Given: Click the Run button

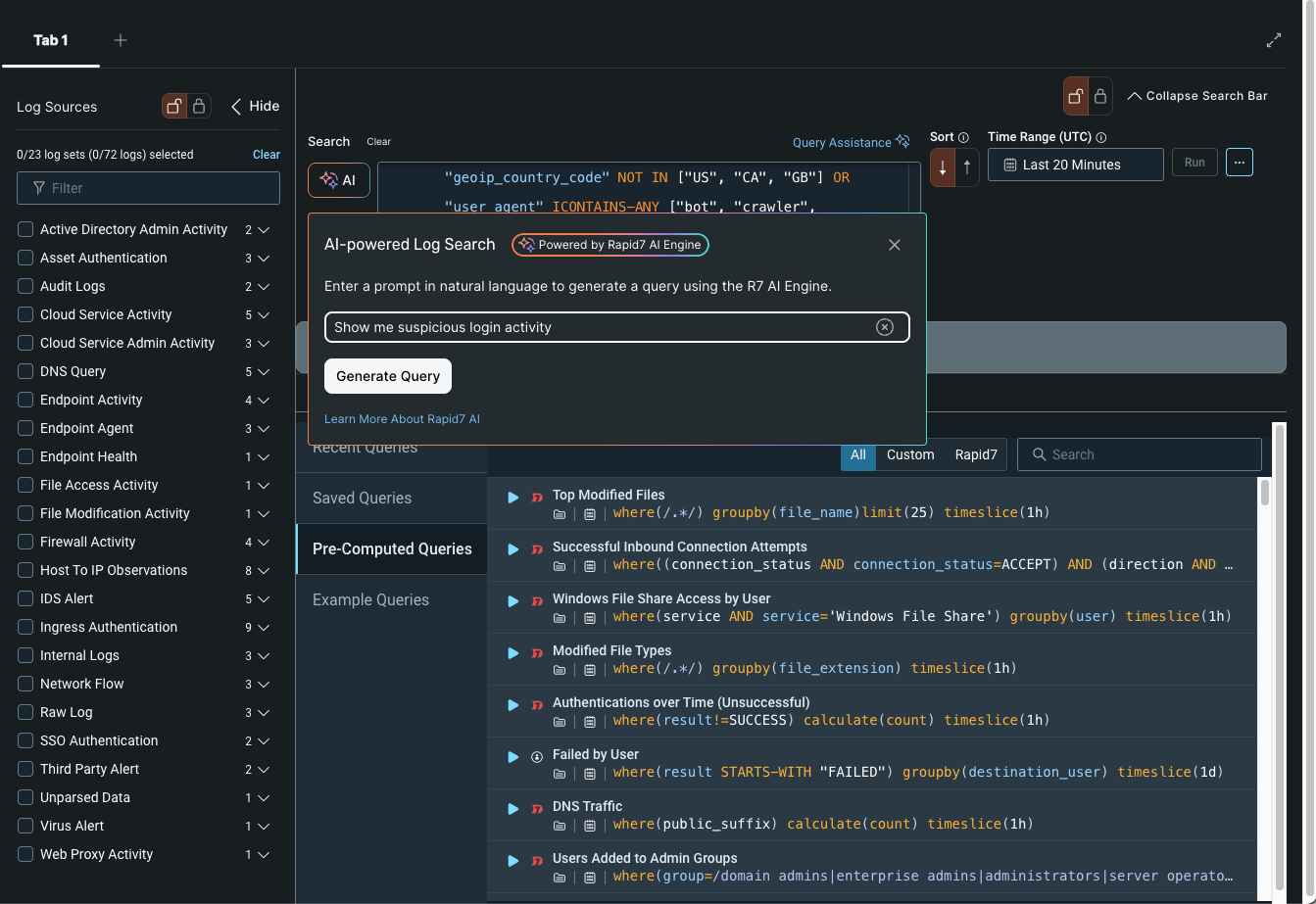Looking at the screenshot, I should click(1194, 163).
